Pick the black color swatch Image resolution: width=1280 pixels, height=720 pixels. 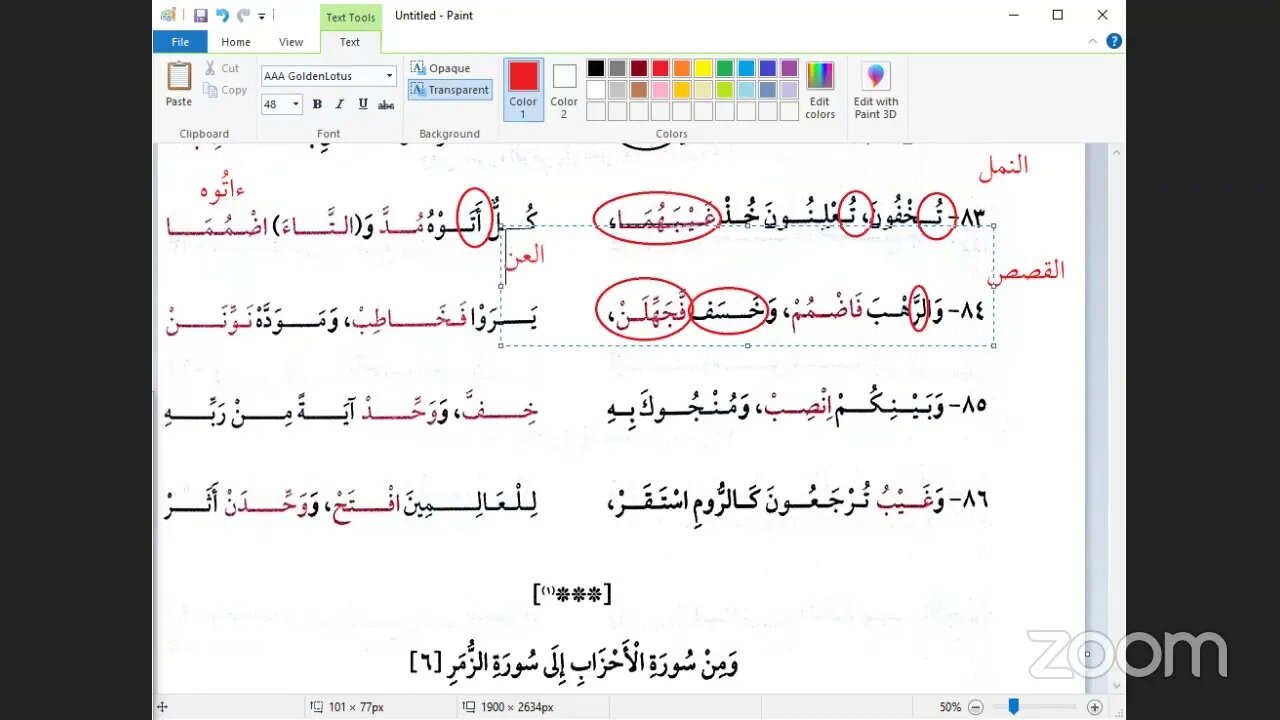coord(596,69)
